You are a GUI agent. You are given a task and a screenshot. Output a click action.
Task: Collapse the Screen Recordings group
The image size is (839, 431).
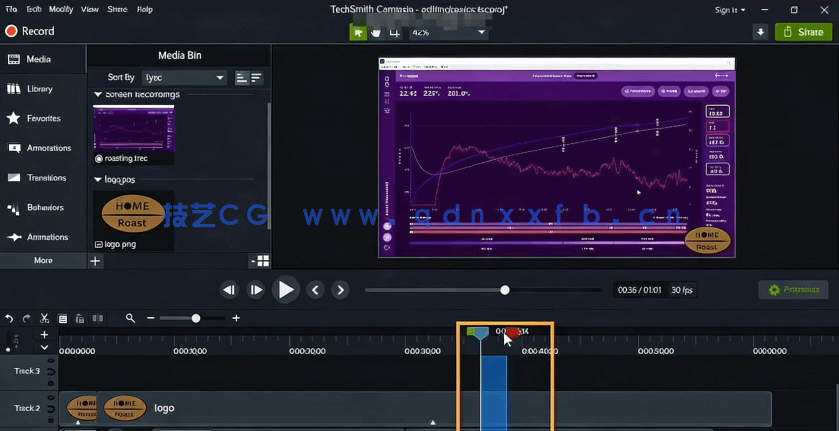(x=98, y=94)
